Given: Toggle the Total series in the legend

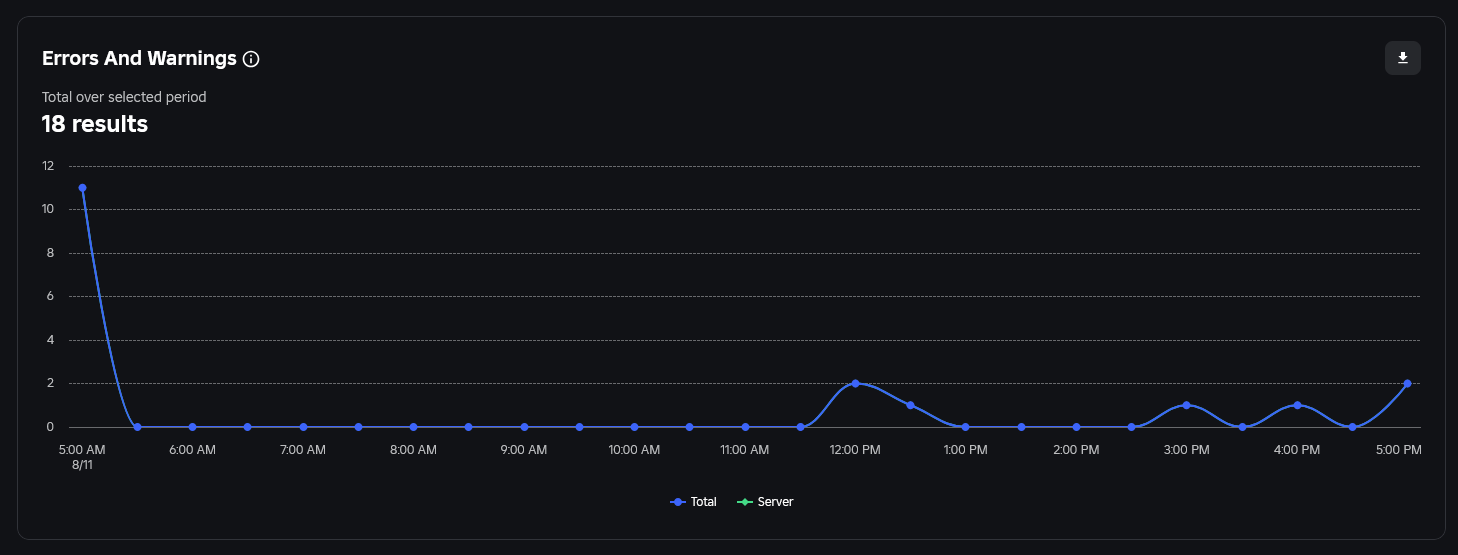Looking at the screenshot, I should click(693, 502).
